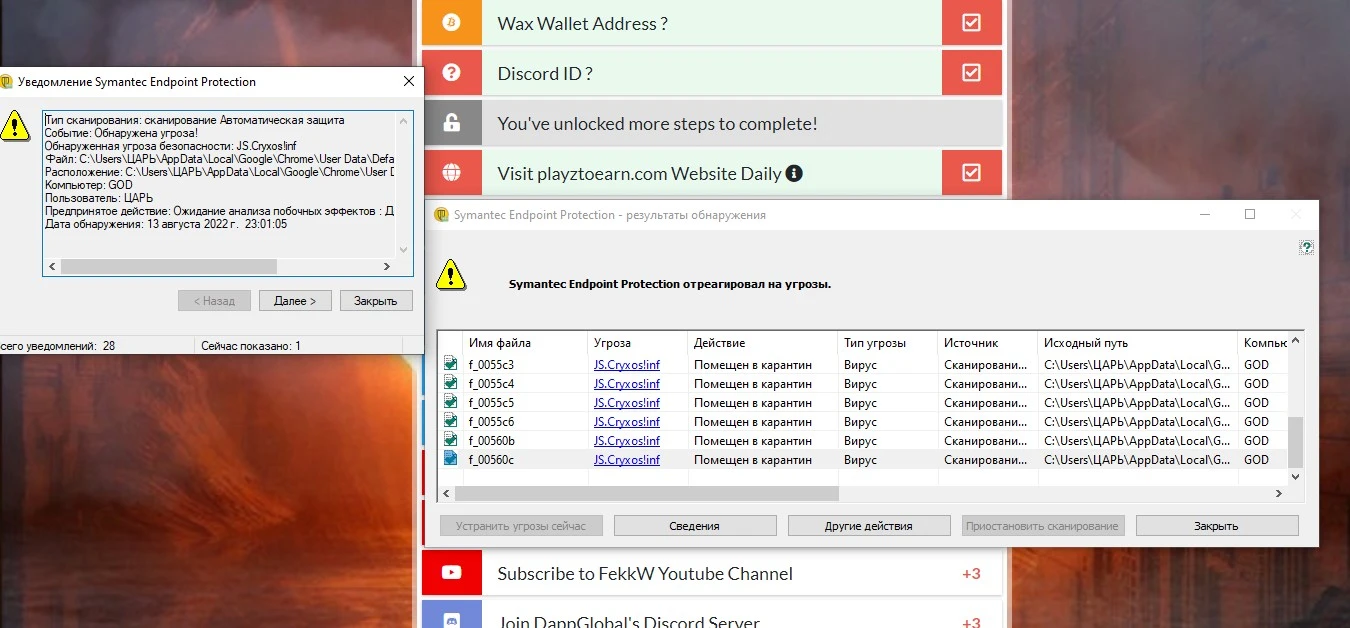Maximize the detection results window
1350x628 pixels.
coord(1250,215)
